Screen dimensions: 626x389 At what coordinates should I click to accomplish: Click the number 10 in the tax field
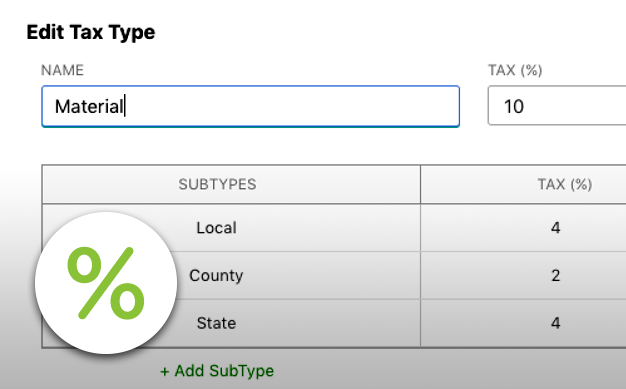pyautogui.click(x=514, y=106)
